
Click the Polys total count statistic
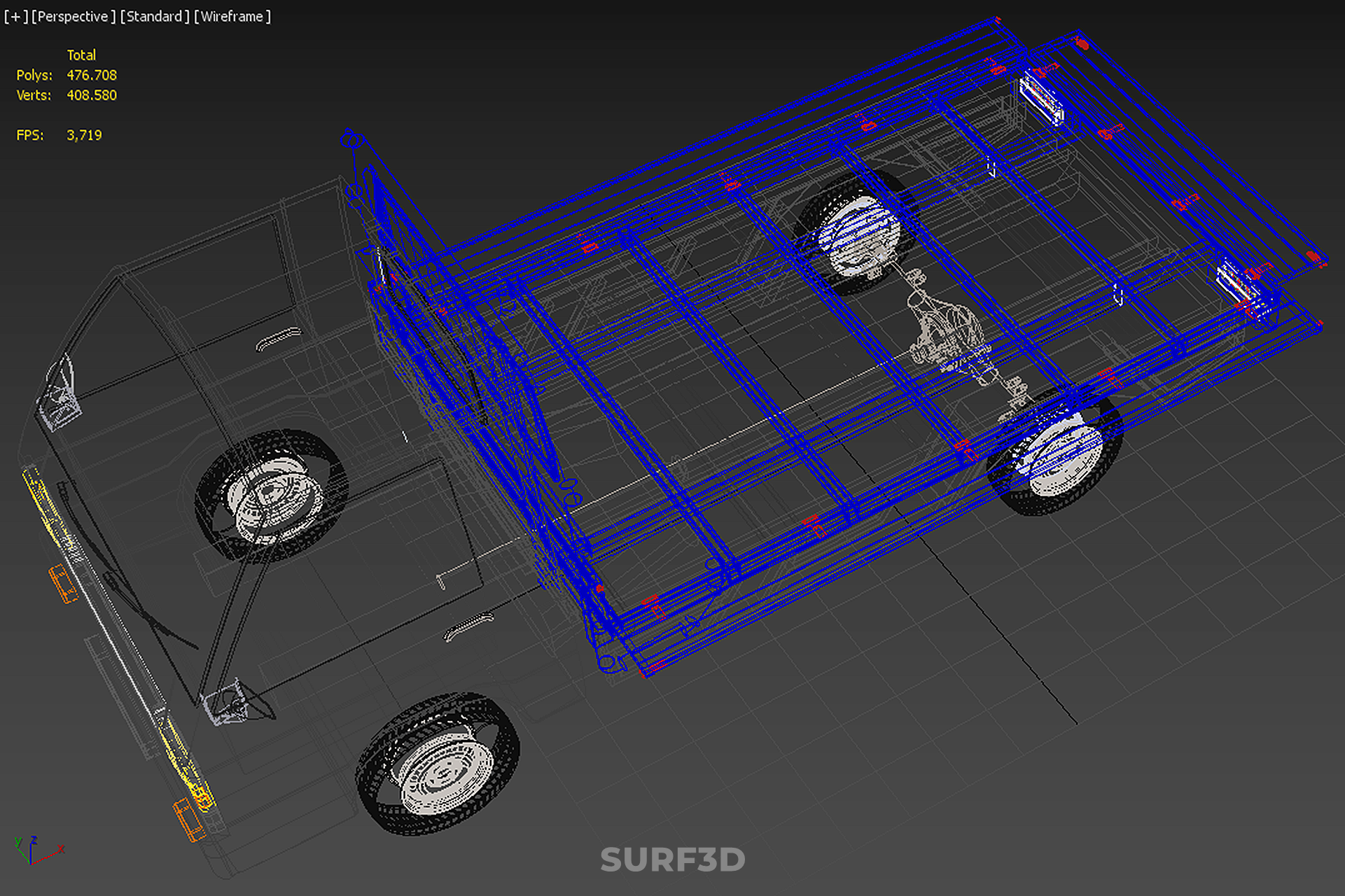(91, 75)
